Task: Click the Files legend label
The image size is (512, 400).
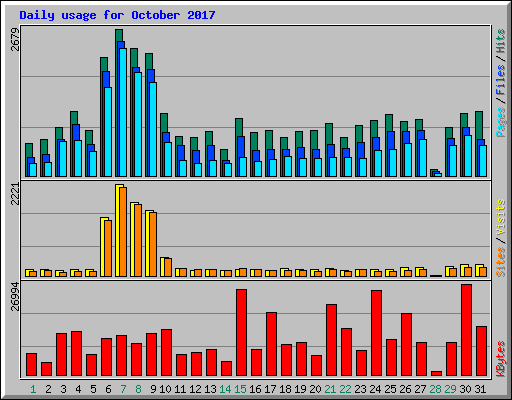Action: (501, 80)
